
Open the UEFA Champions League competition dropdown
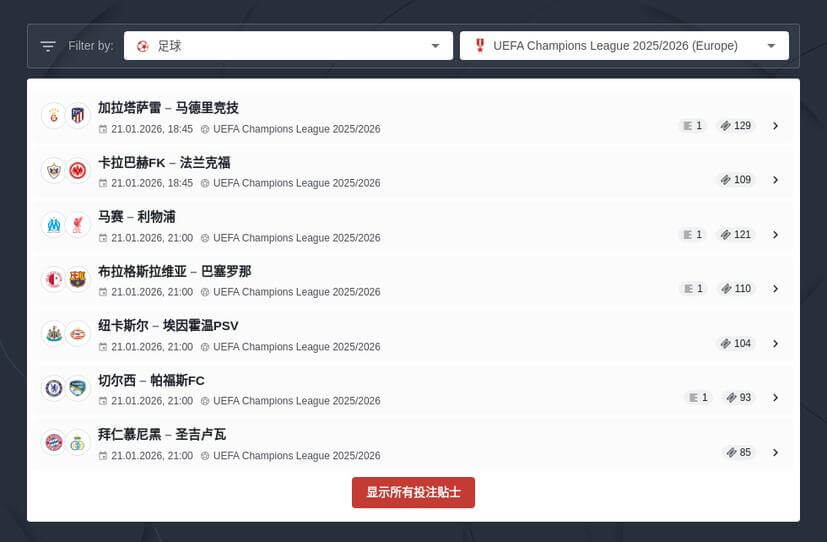[x=624, y=46]
